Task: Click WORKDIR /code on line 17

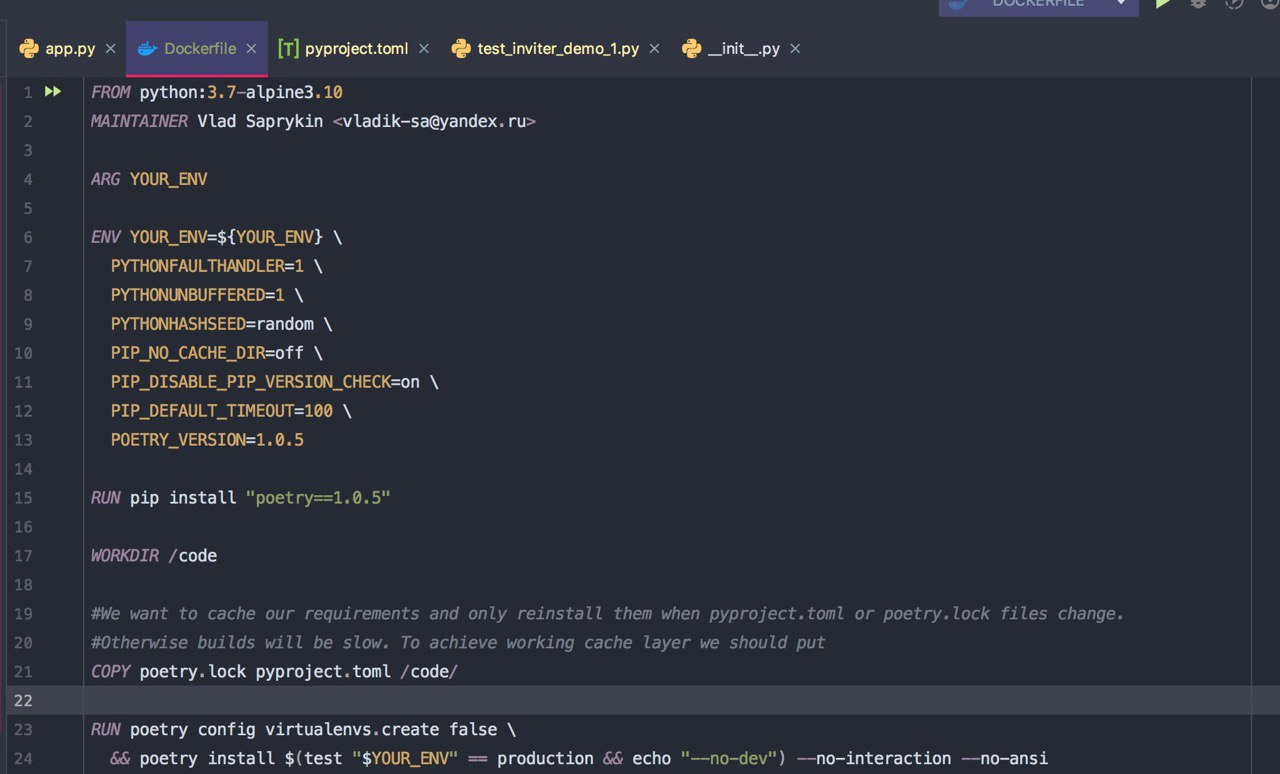Action: pos(154,555)
